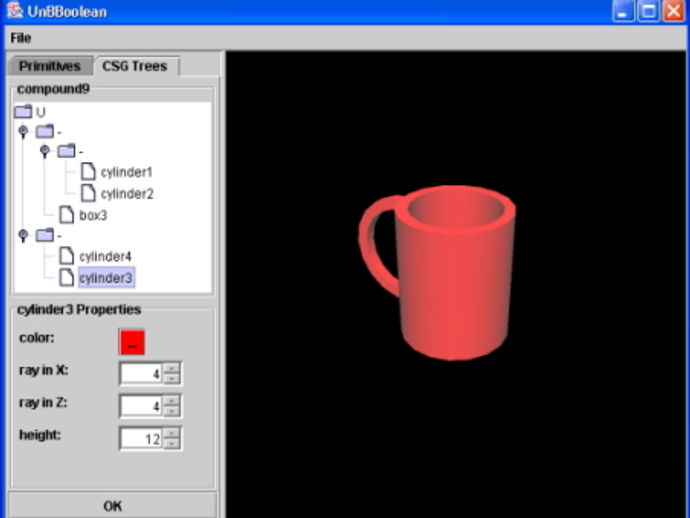Click the ray in X value field

(x=141, y=374)
